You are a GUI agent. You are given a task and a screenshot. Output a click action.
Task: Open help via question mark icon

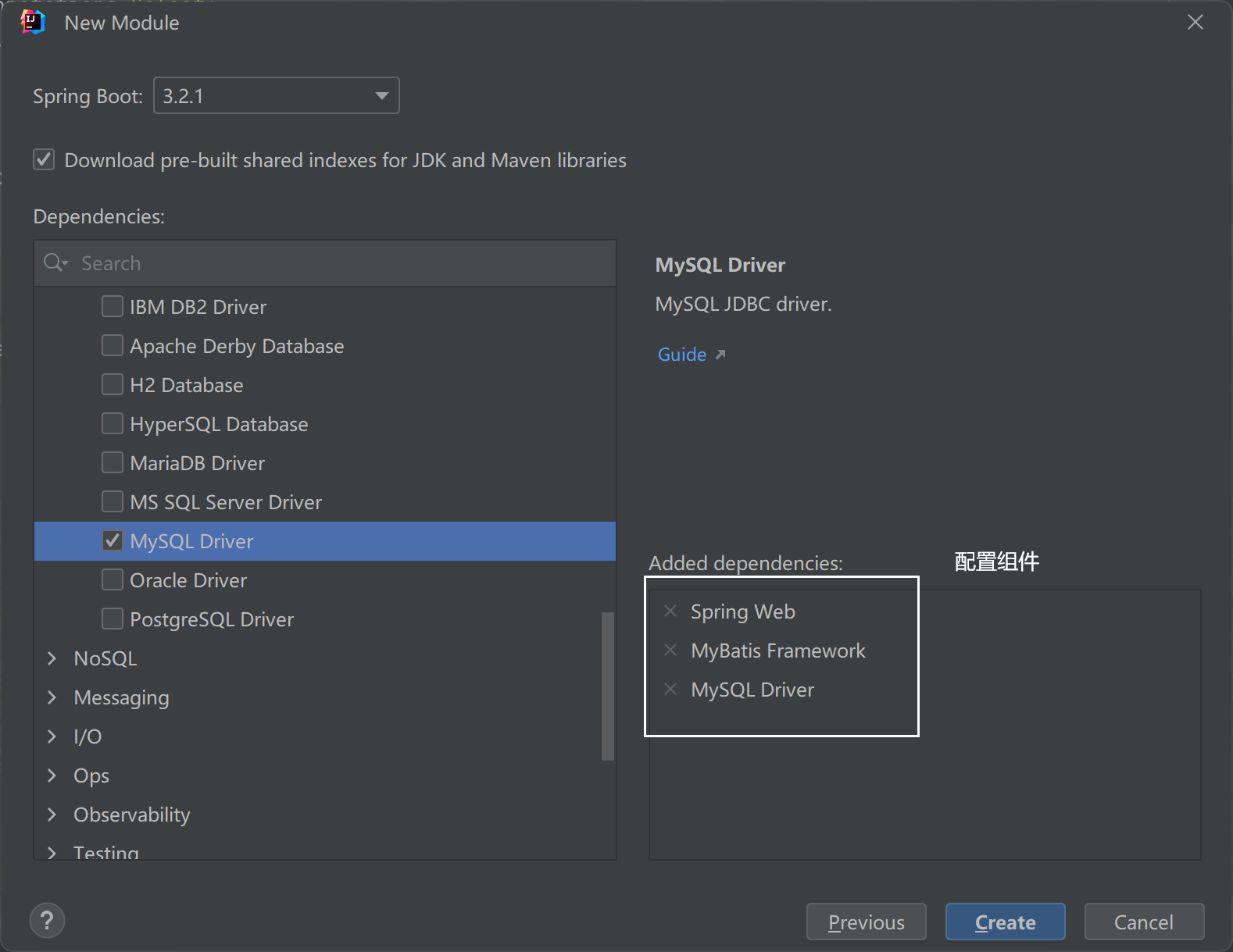tap(47, 921)
